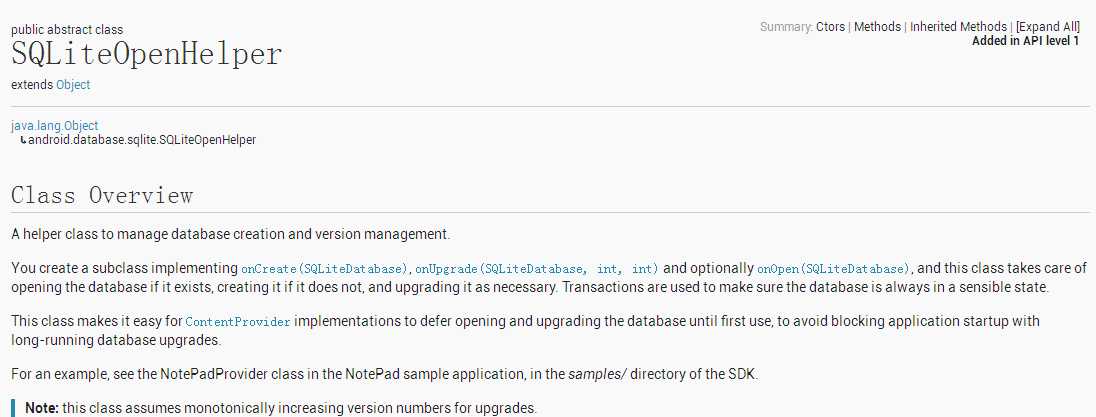This screenshot has width=1096, height=417.
Task: Open the onCreate(SQLiteDatabase) method link
Action: pos(325,269)
